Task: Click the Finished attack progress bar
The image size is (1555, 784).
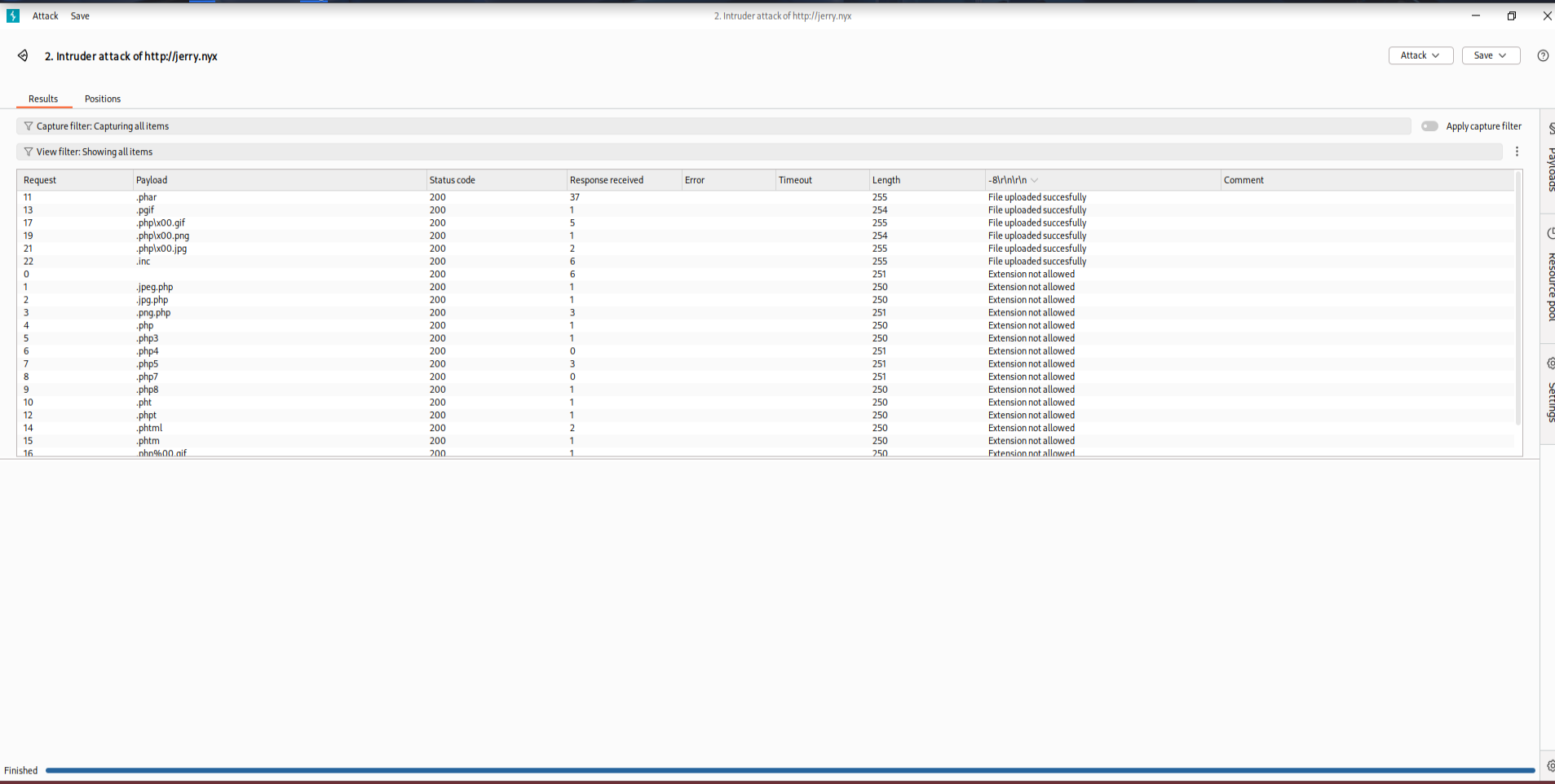Action: (789, 770)
